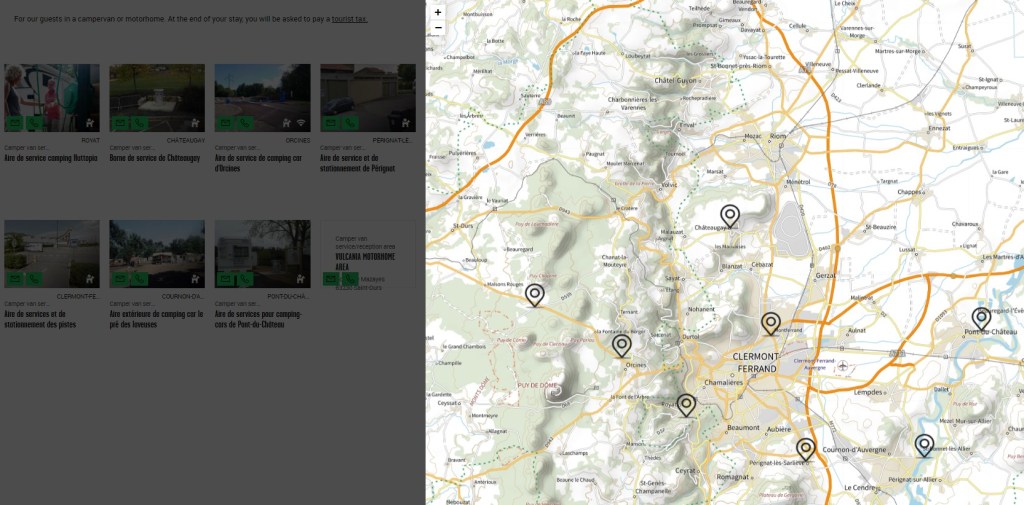Open the Aire de service camping Huttopia title
1024x505 pixels.
click(51, 158)
